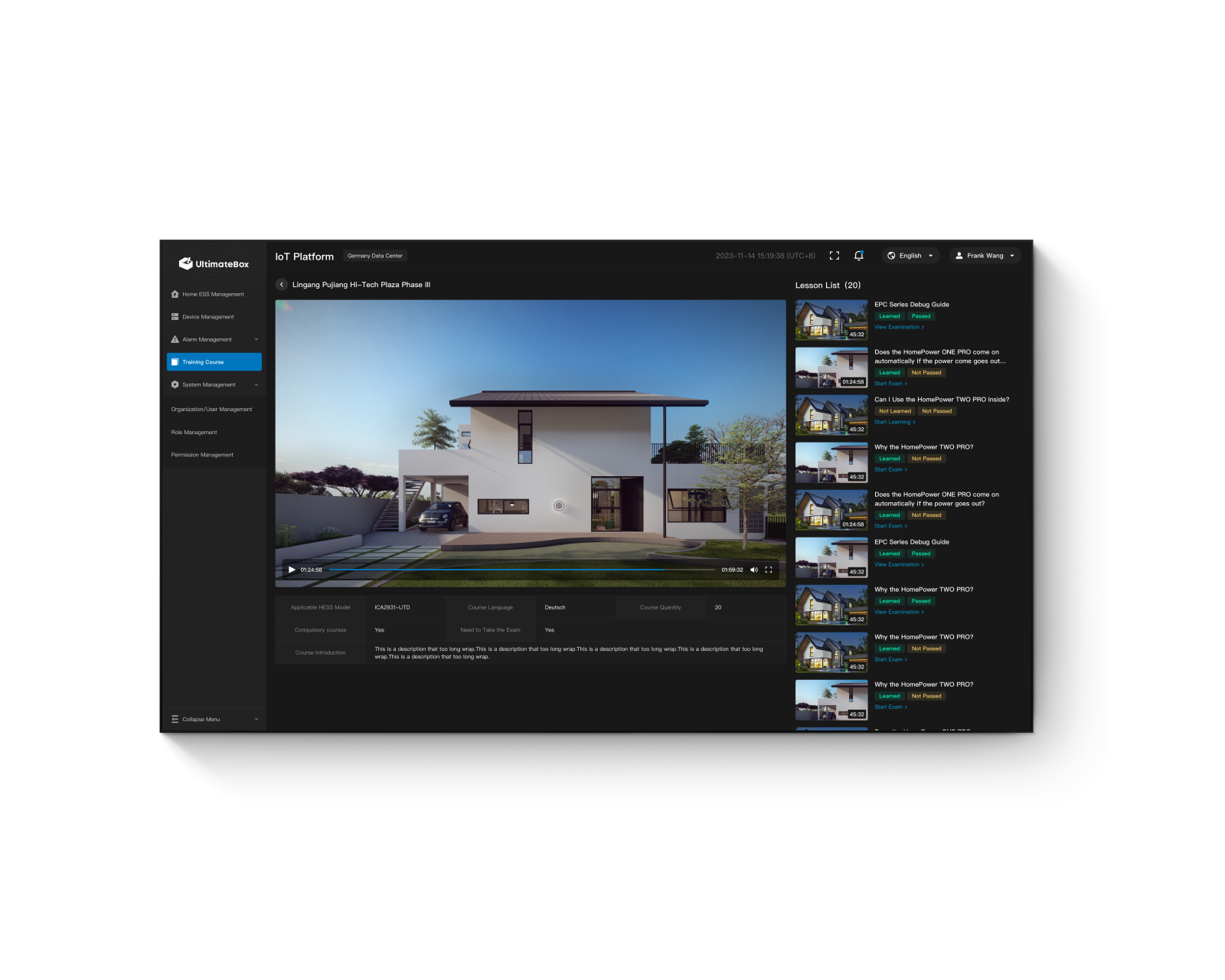Image resolution: width=1225 pixels, height=980 pixels.
Task: Click thumbnail of 'Can I Use the HomePower TWO PRO Inside?'
Action: pyautogui.click(x=831, y=415)
